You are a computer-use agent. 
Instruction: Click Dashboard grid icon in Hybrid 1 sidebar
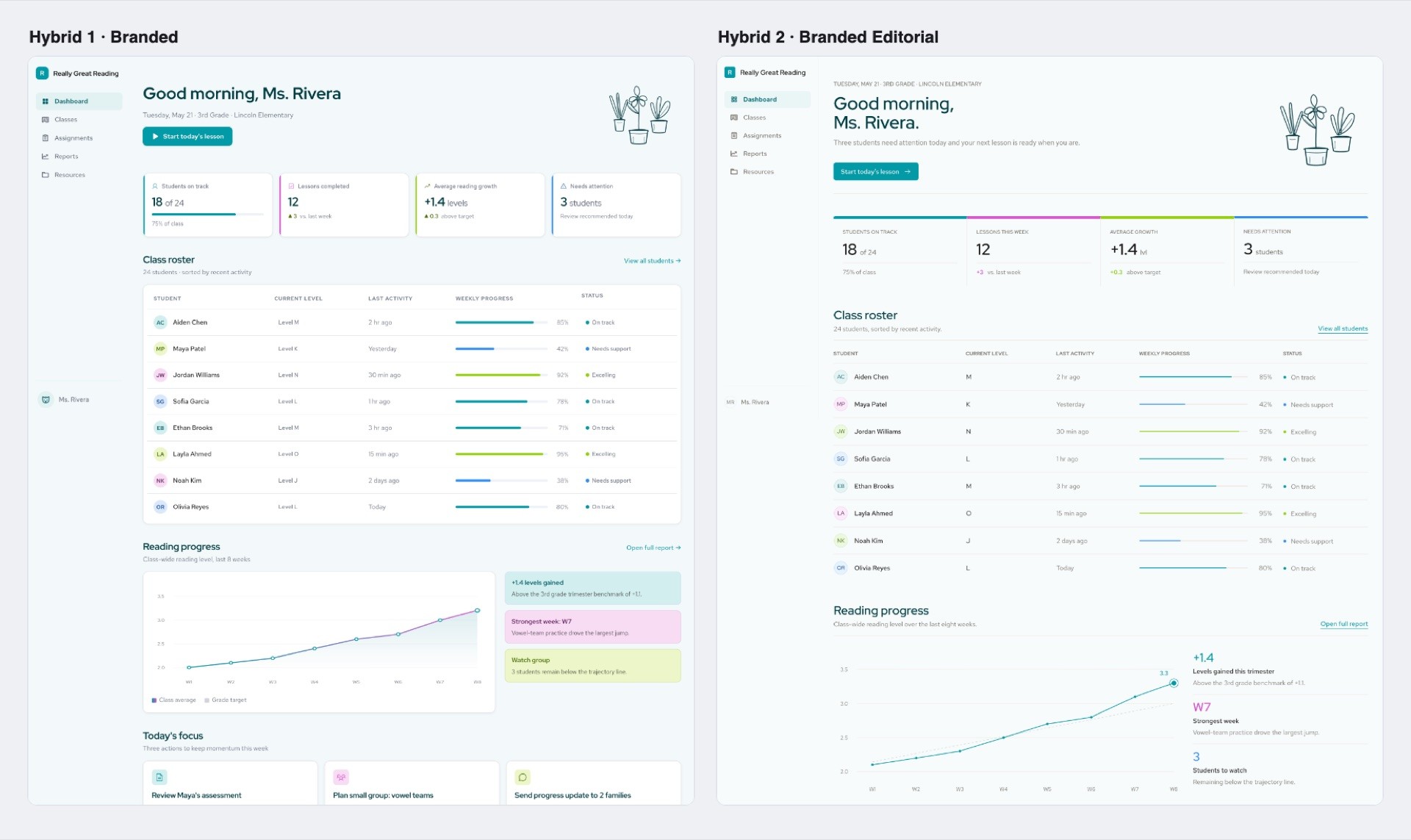[x=46, y=101]
